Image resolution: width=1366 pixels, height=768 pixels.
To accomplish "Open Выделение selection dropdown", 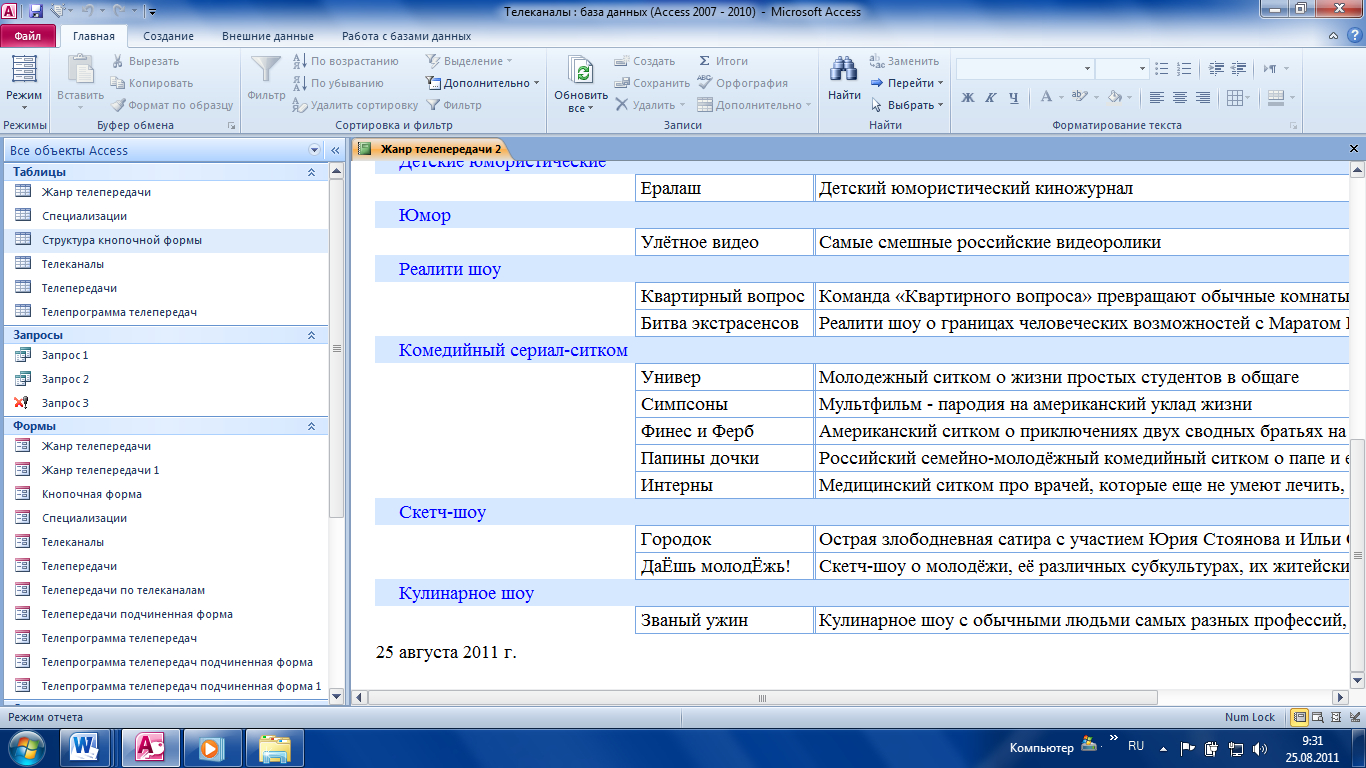I will [x=469, y=61].
